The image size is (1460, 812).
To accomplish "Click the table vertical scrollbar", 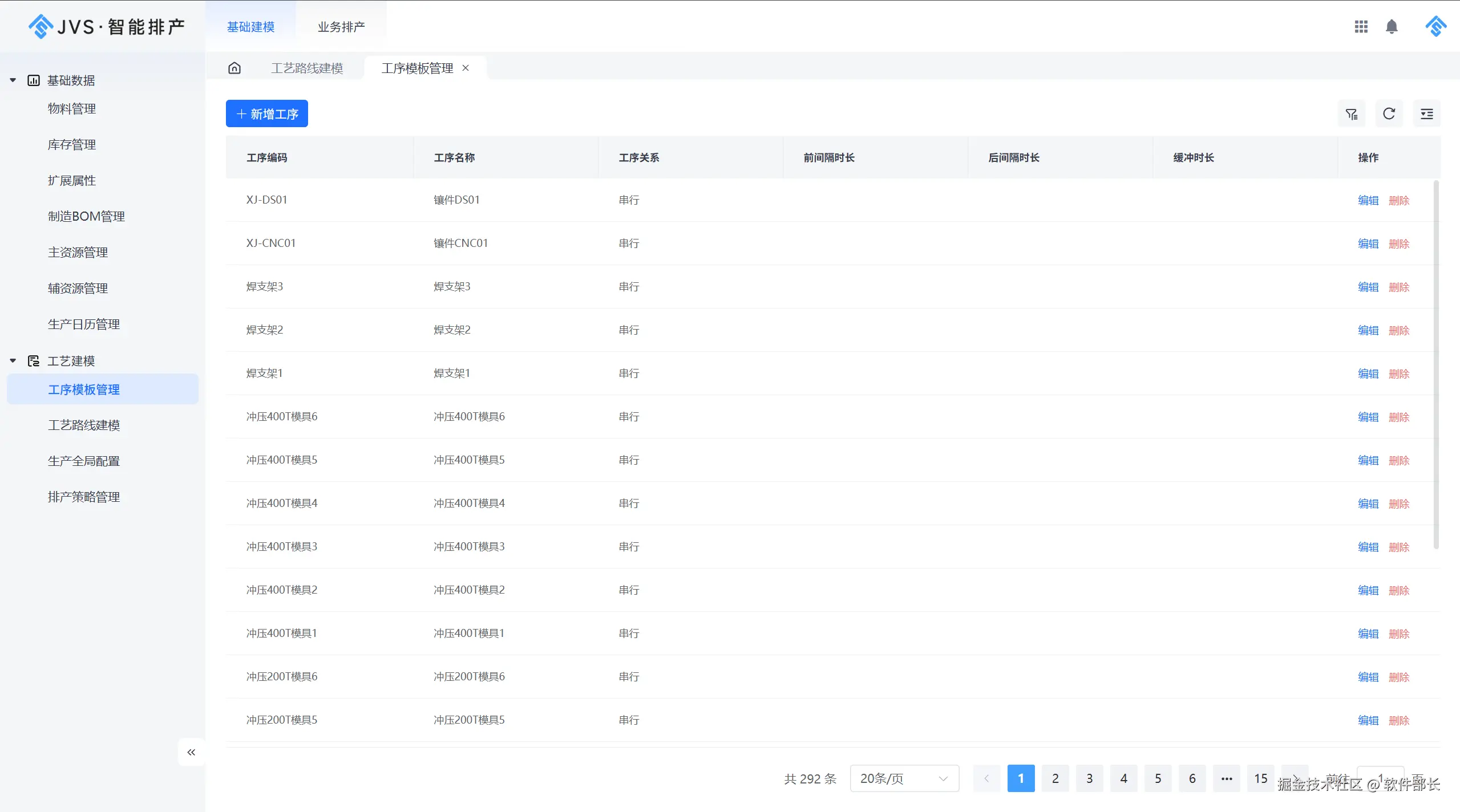I will tap(1435, 365).
